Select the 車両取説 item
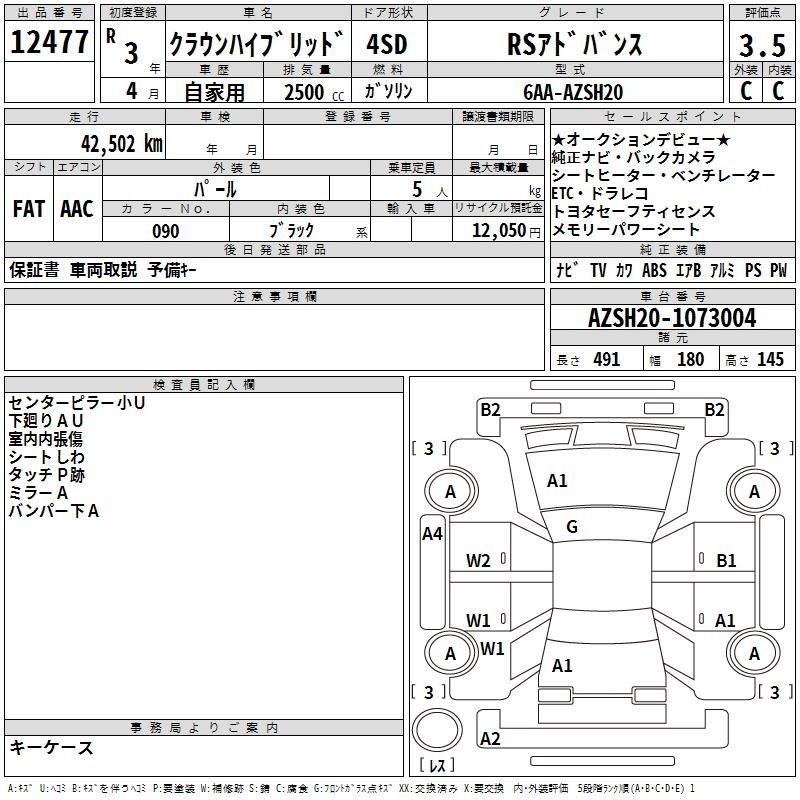The width and height of the screenshot is (800, 800). tap(103, 269)
